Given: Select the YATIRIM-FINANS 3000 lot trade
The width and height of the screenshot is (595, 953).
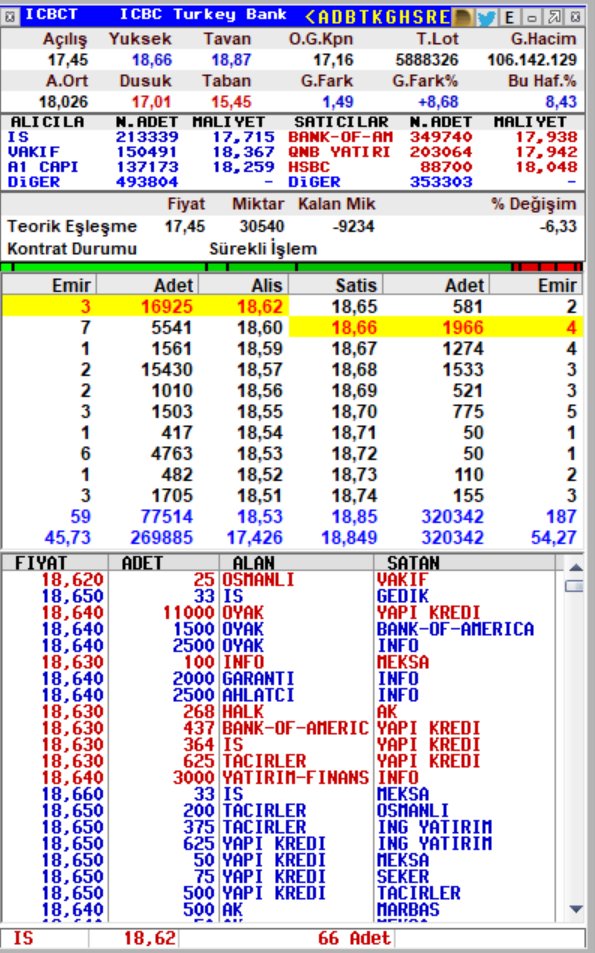Looking at the screenshot, I should coord(278,777).
